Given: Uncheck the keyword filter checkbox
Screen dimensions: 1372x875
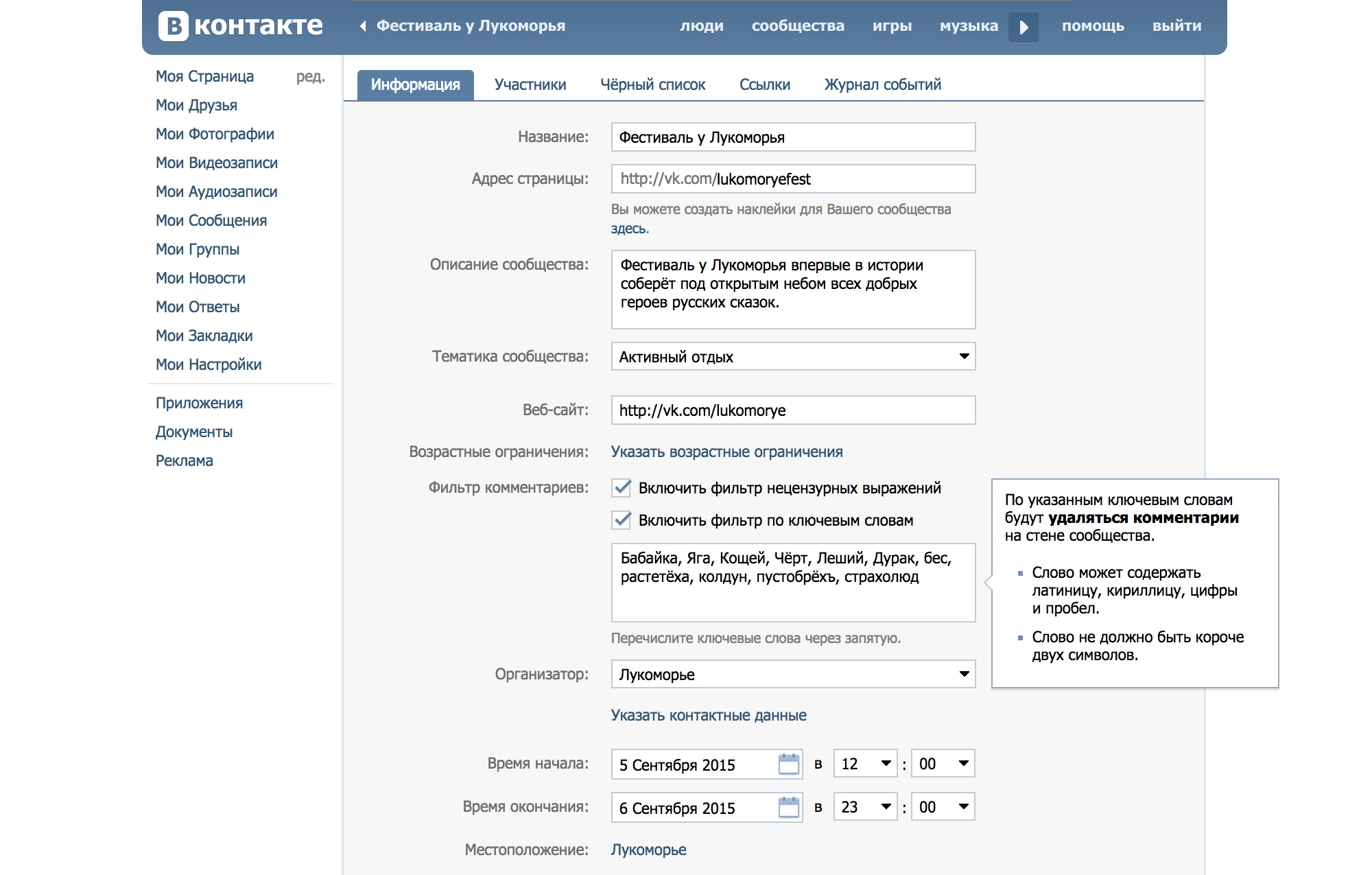Looking at the screenshot, I should tap(622, 520).
